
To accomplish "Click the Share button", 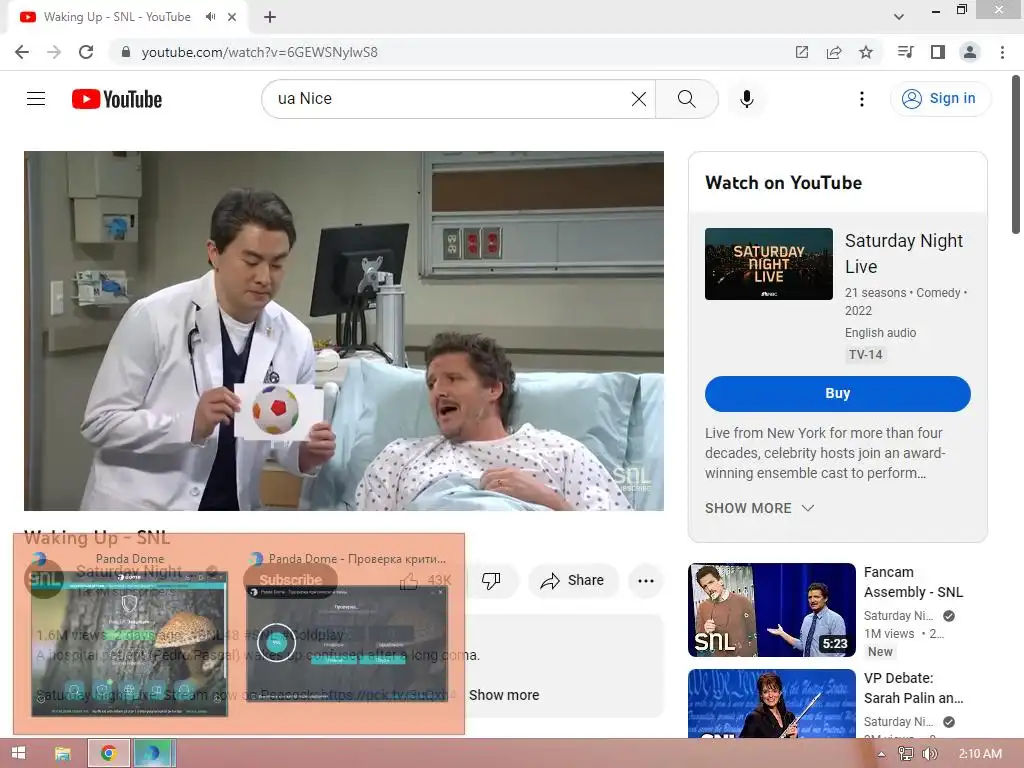I will coord(572,580).
